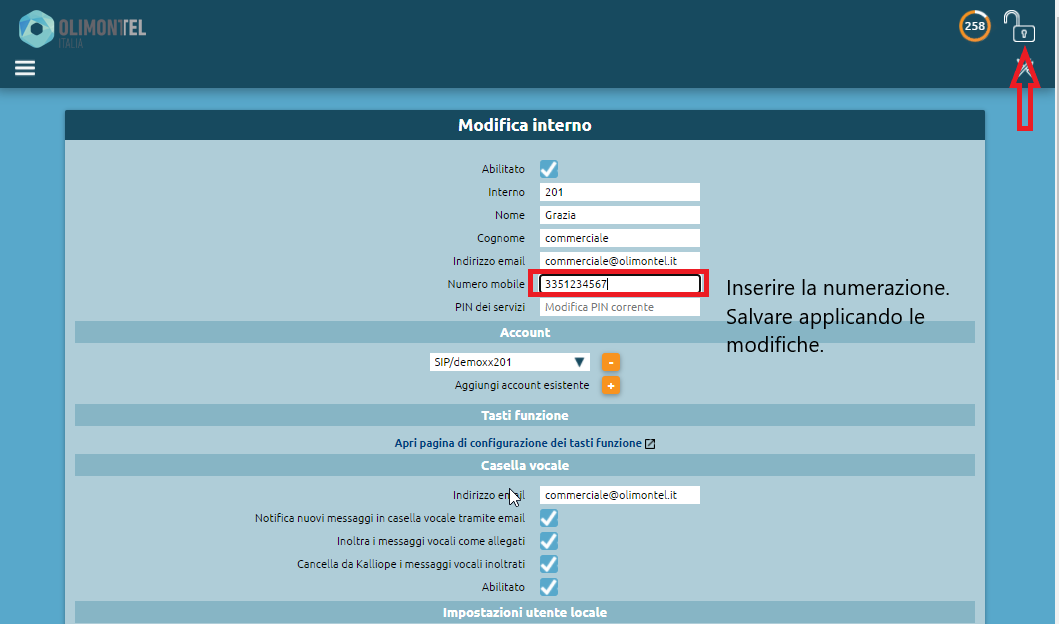Add an existing account with the plus button
The width and height of the screenshot is (1059, 624).
coord(611,385)
